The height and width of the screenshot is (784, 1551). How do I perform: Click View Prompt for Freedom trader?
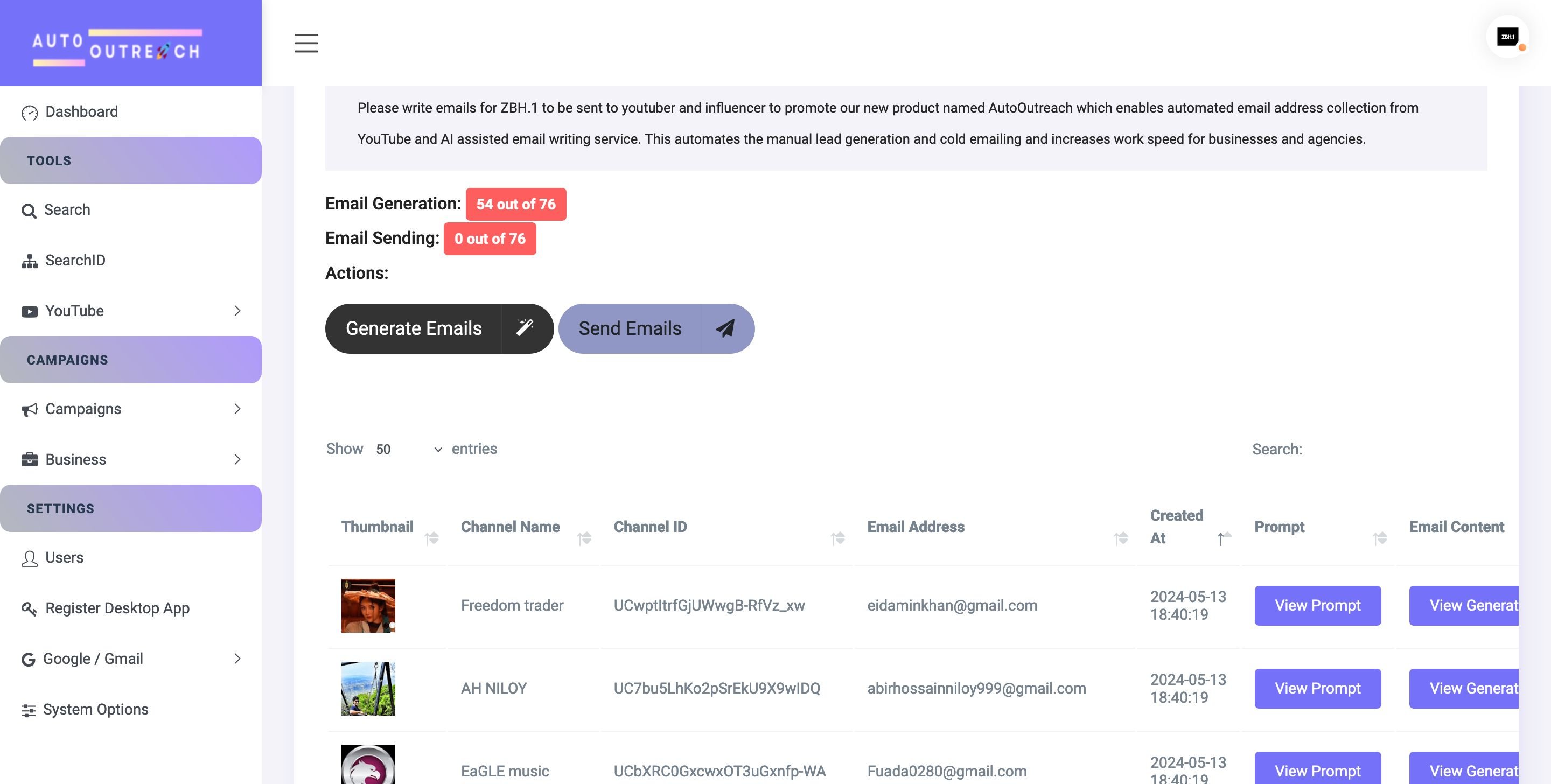(x=1317, y=606)
